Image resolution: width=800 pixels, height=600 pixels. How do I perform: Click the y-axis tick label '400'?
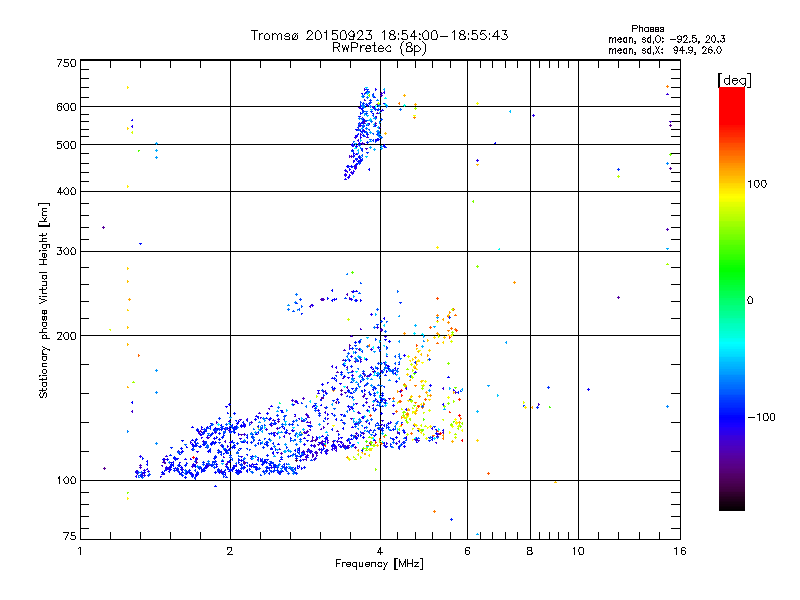pos(66,191)
